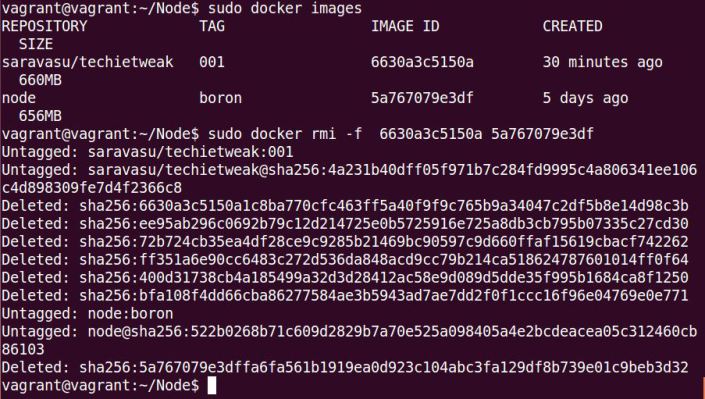Click the 660MB size value

(x=40, y=80)
